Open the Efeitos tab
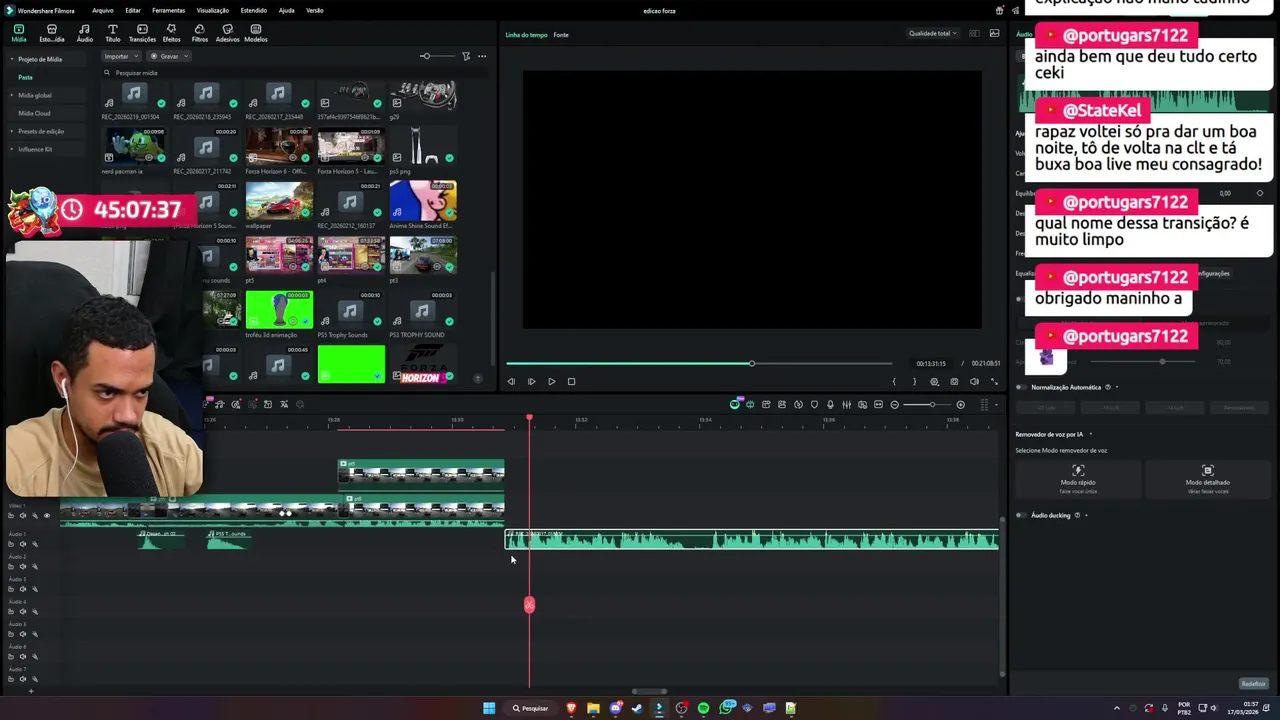Screen dimensions: 1280x720 pyautogui.click(x=171, y=33)
